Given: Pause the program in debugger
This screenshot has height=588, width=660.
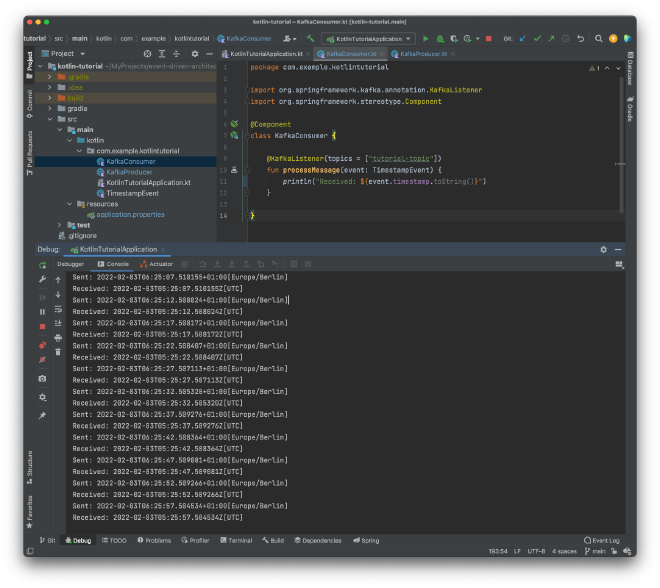Looking at the screenshot, I should tap(42, 312).
